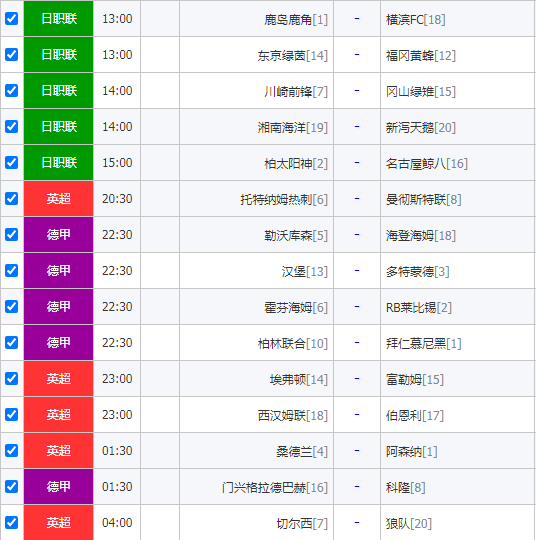Viewport: 536px width, 540px height.
Task: Click 01:30 time in 桑德兰 row
Action: pyautogui.click(x=117, y=450)
